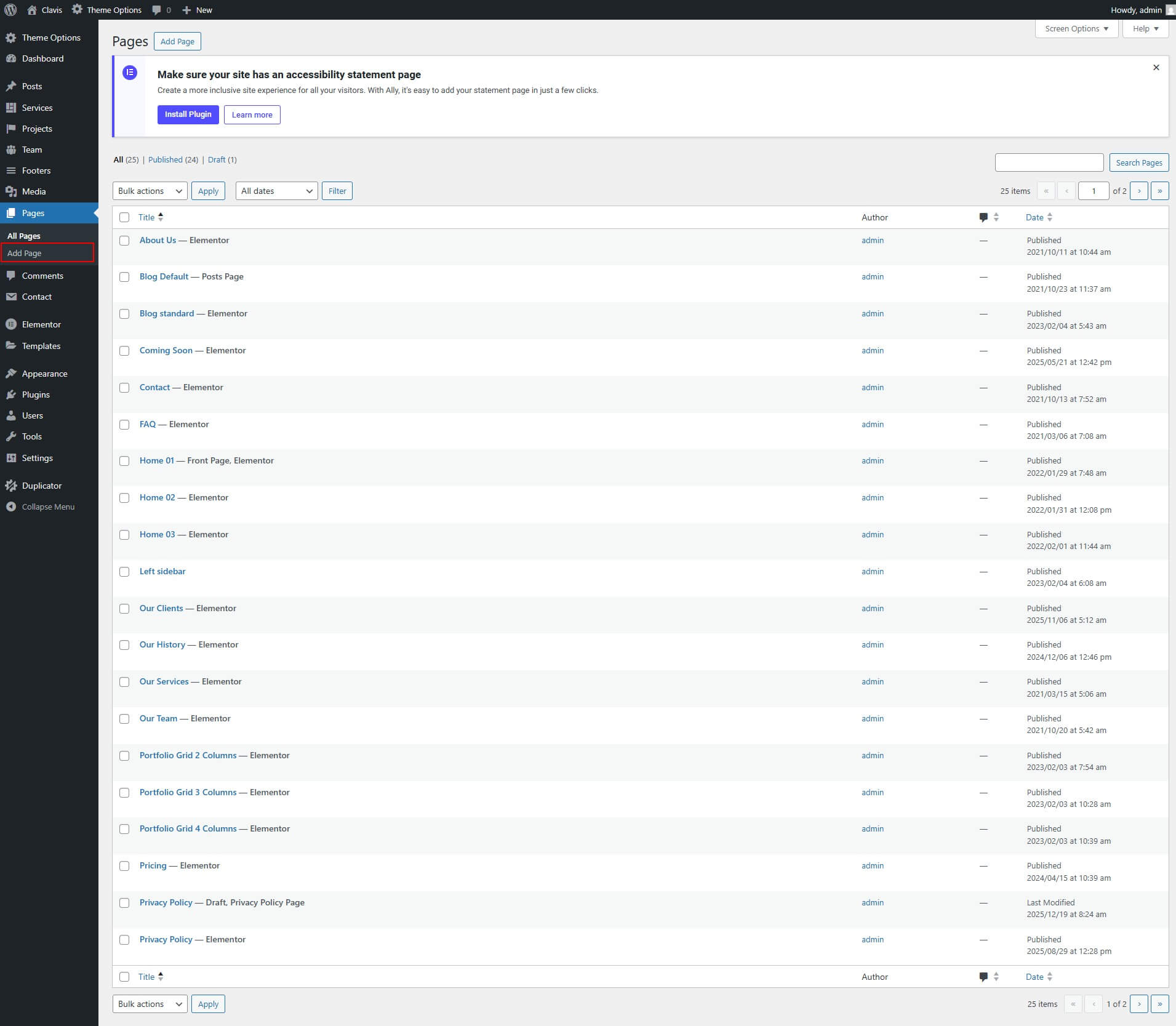Click the Install Plugin button

(x=188, y=114)
